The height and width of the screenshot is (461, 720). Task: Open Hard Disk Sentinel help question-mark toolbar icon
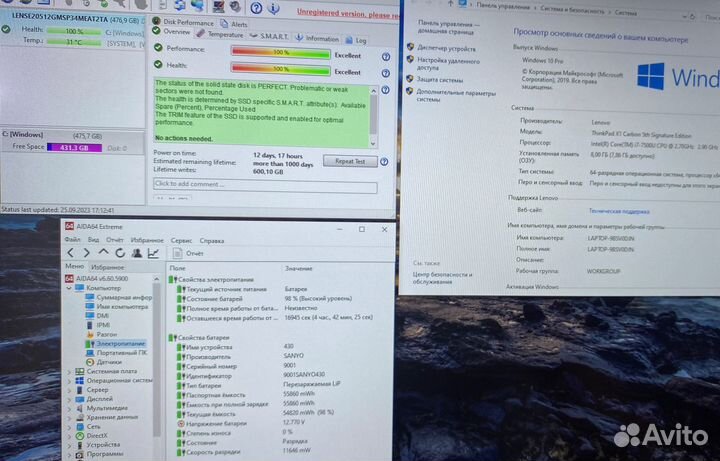[256, 7]
